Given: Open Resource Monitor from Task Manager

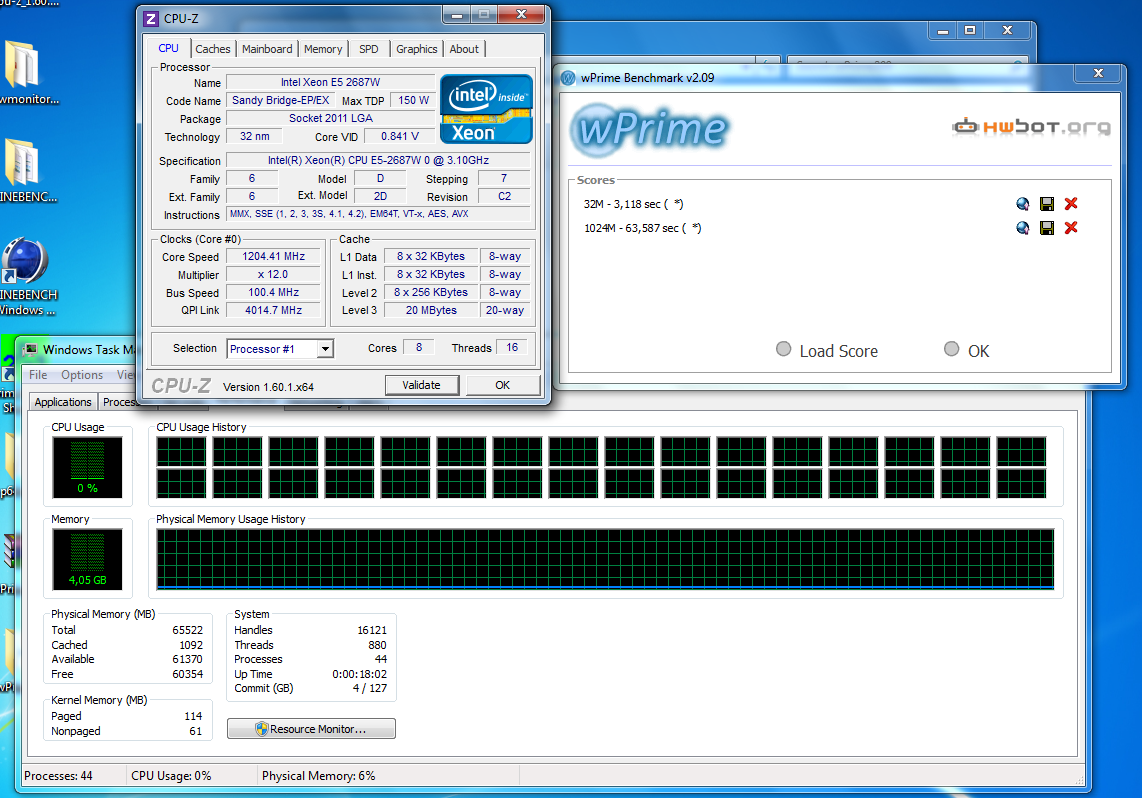Looking at the screenshot, I should [311, 729].
